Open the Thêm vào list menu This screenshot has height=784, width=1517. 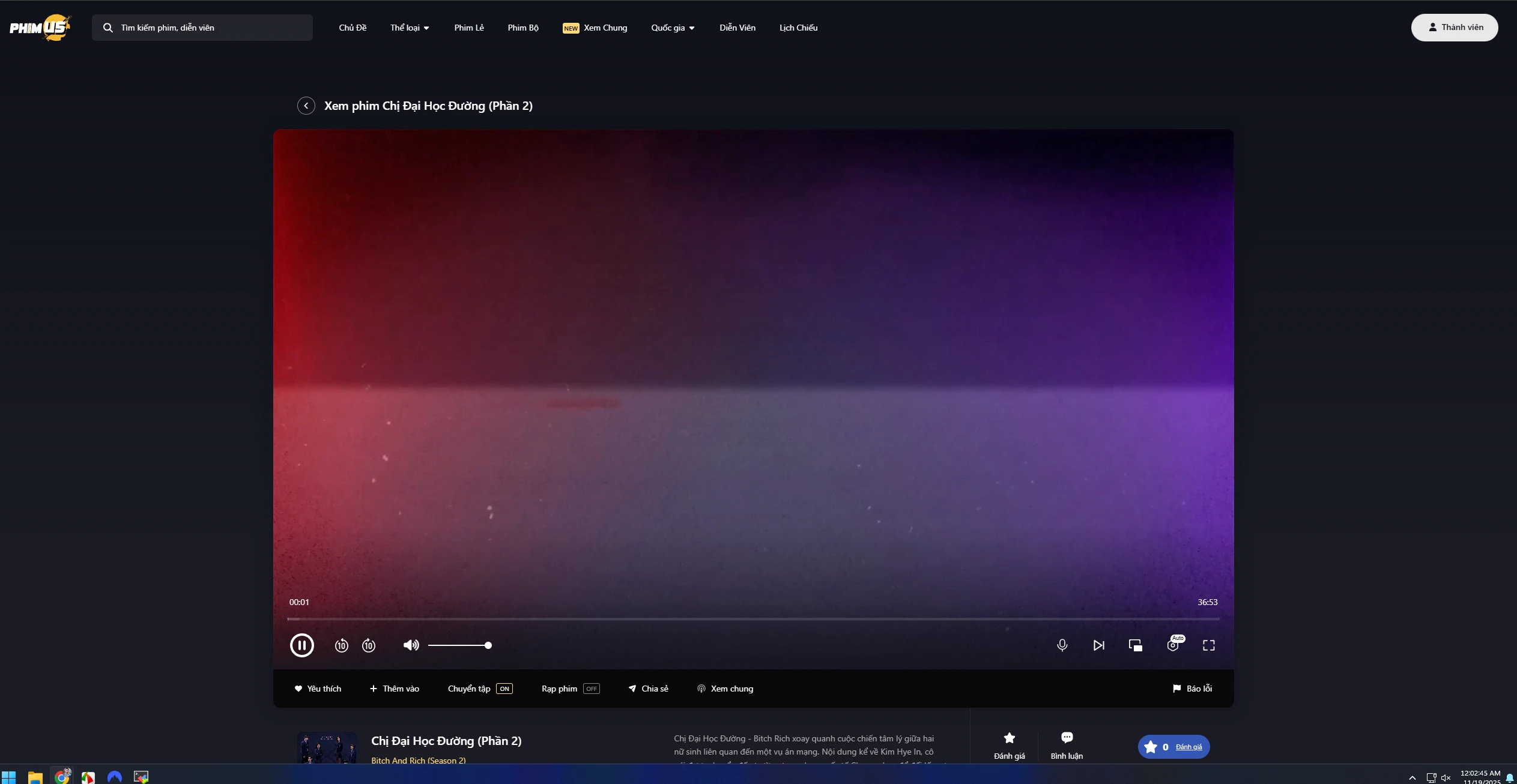click(x=395, y=689)
